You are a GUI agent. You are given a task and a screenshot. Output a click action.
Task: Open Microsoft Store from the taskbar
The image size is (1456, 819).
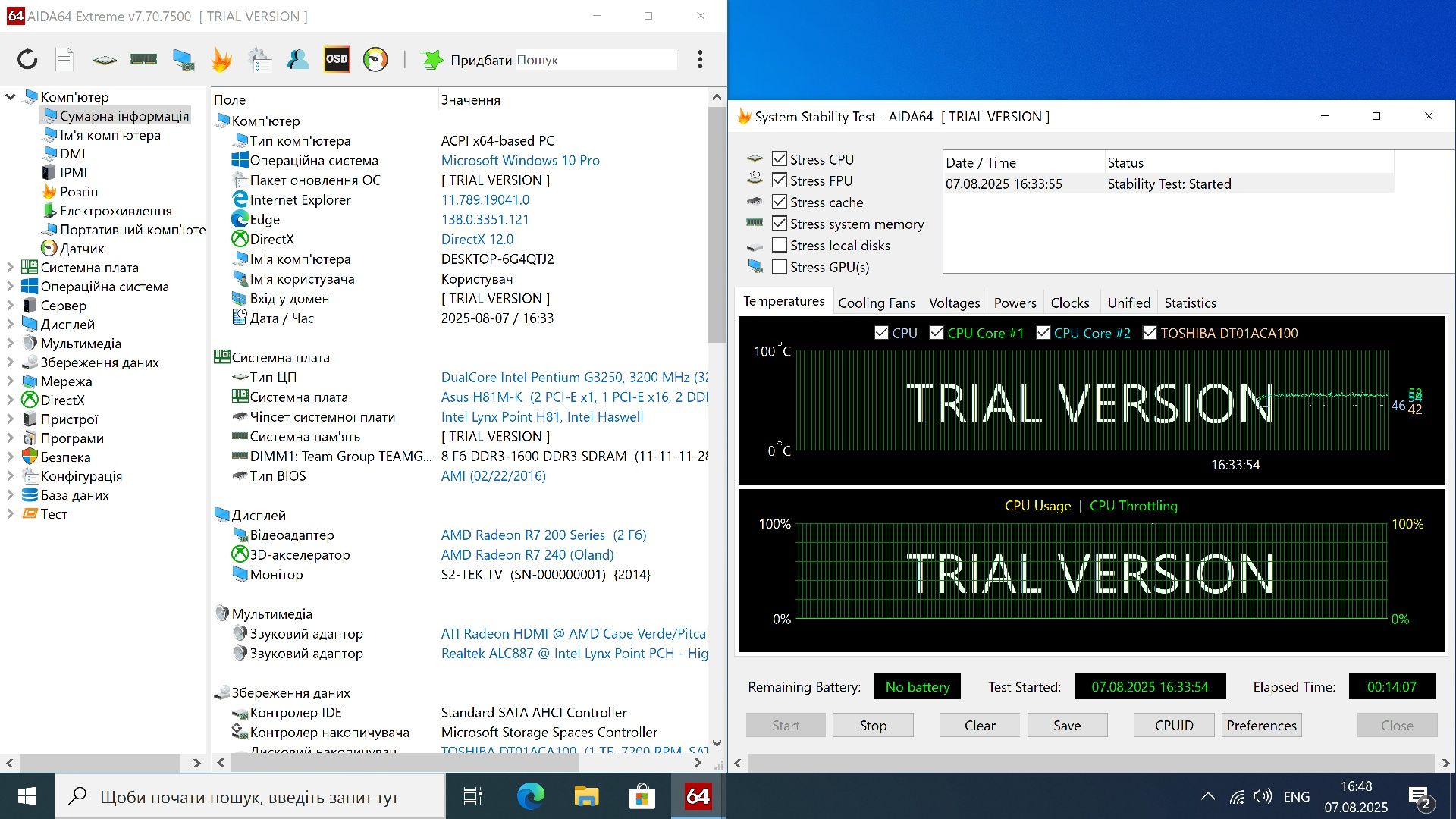(642, 796)
